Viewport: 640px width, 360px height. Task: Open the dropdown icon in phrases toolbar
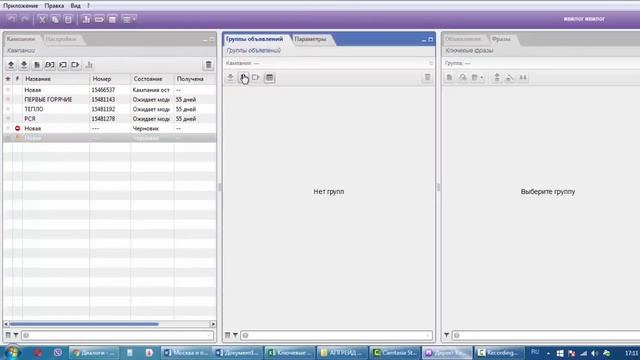(x=477, y=78)
